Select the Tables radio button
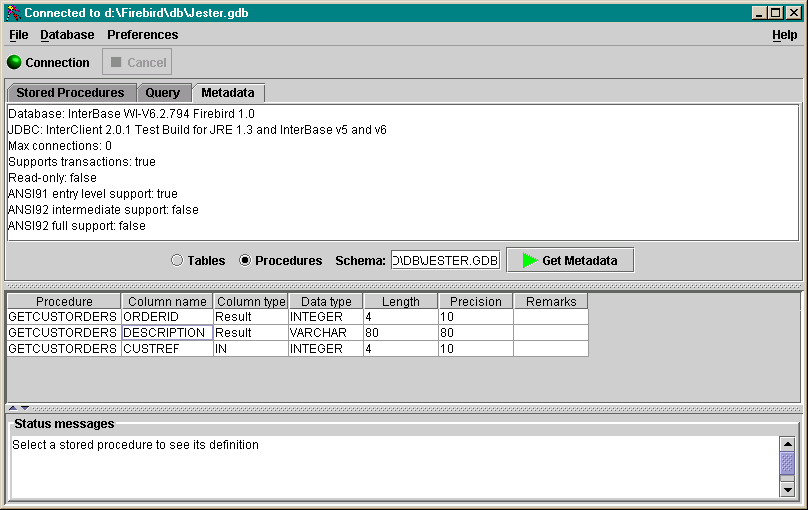The image size is (808, 510). [x=177, y=260]
